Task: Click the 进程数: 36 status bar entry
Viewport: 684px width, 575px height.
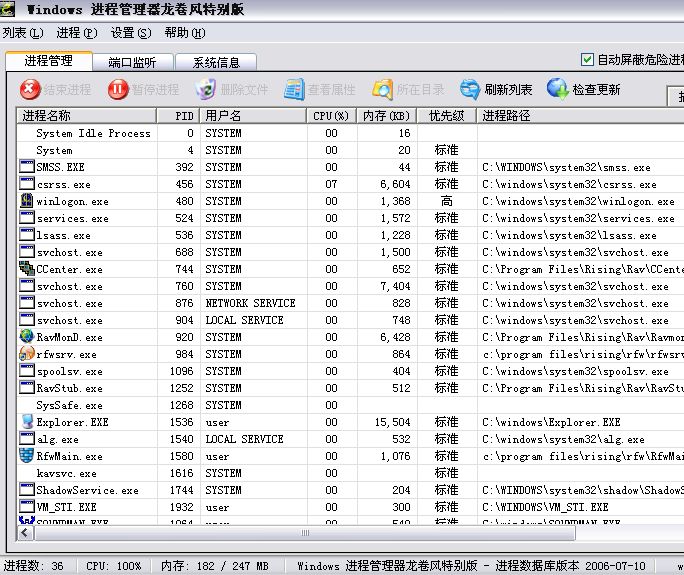Action: (x=34, y=566)
